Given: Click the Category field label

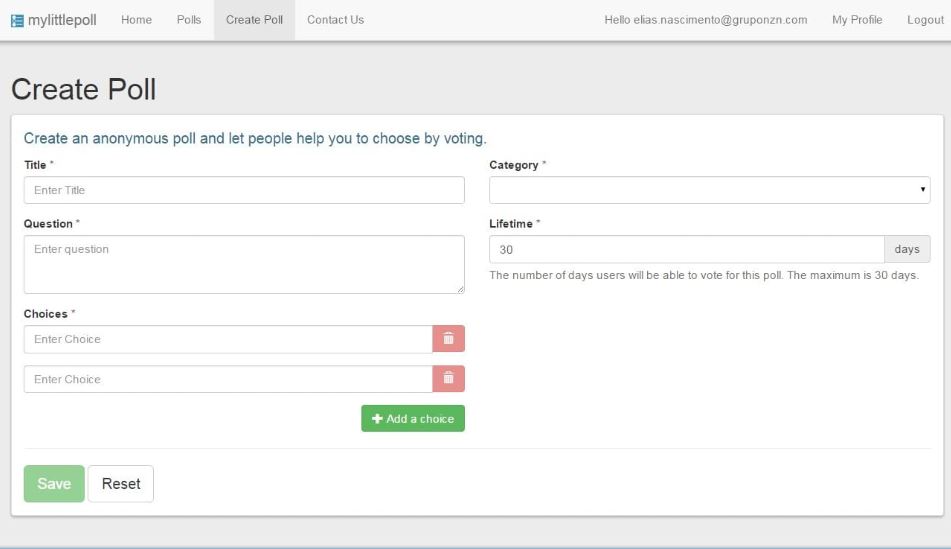Looking at the screenshot, I should 514,165.
